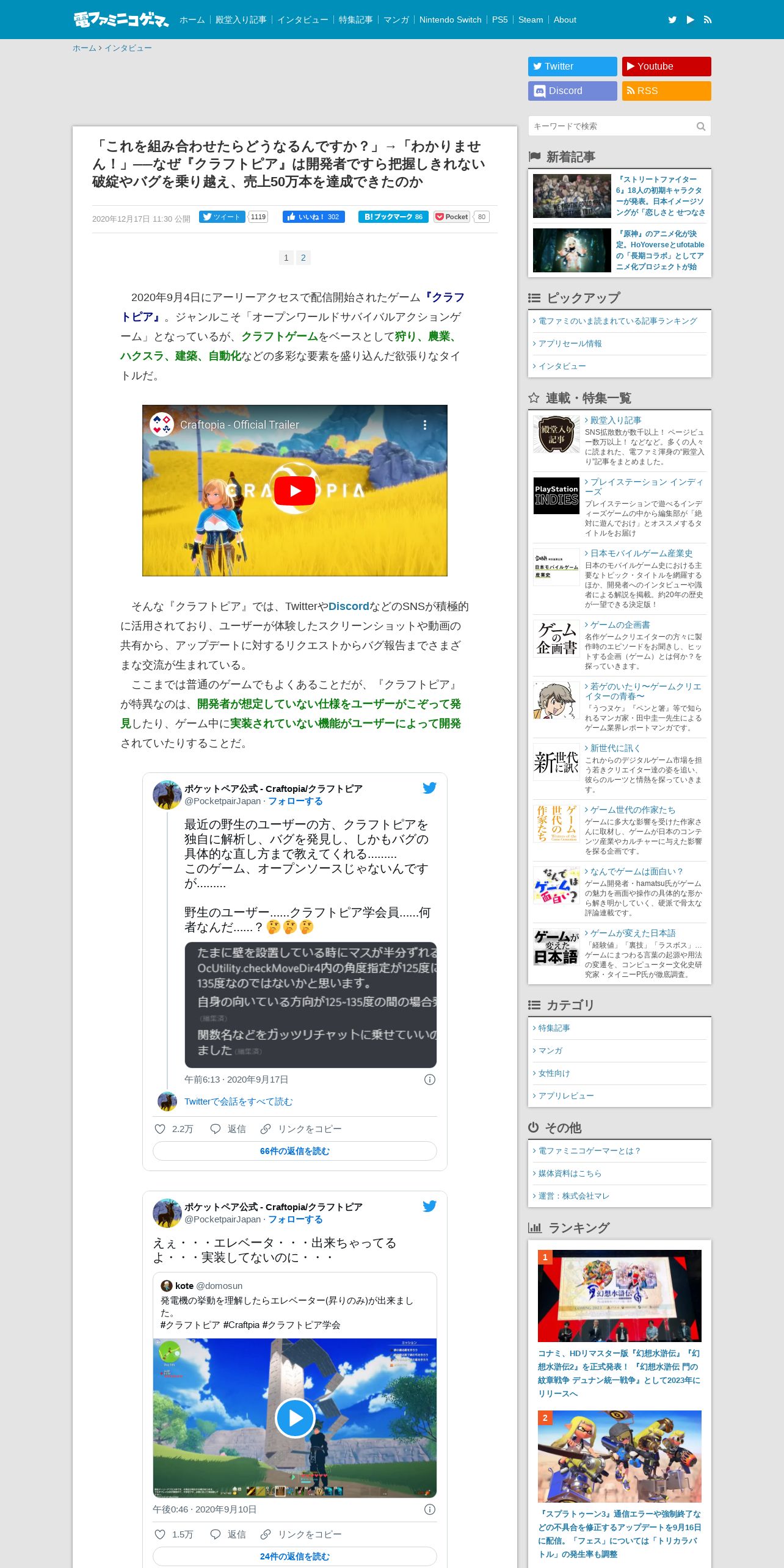The height and width of the screenshot is (1568, 784).
Task: Open the blue Twitter sidebar button
Action: (x=573, y=67)
